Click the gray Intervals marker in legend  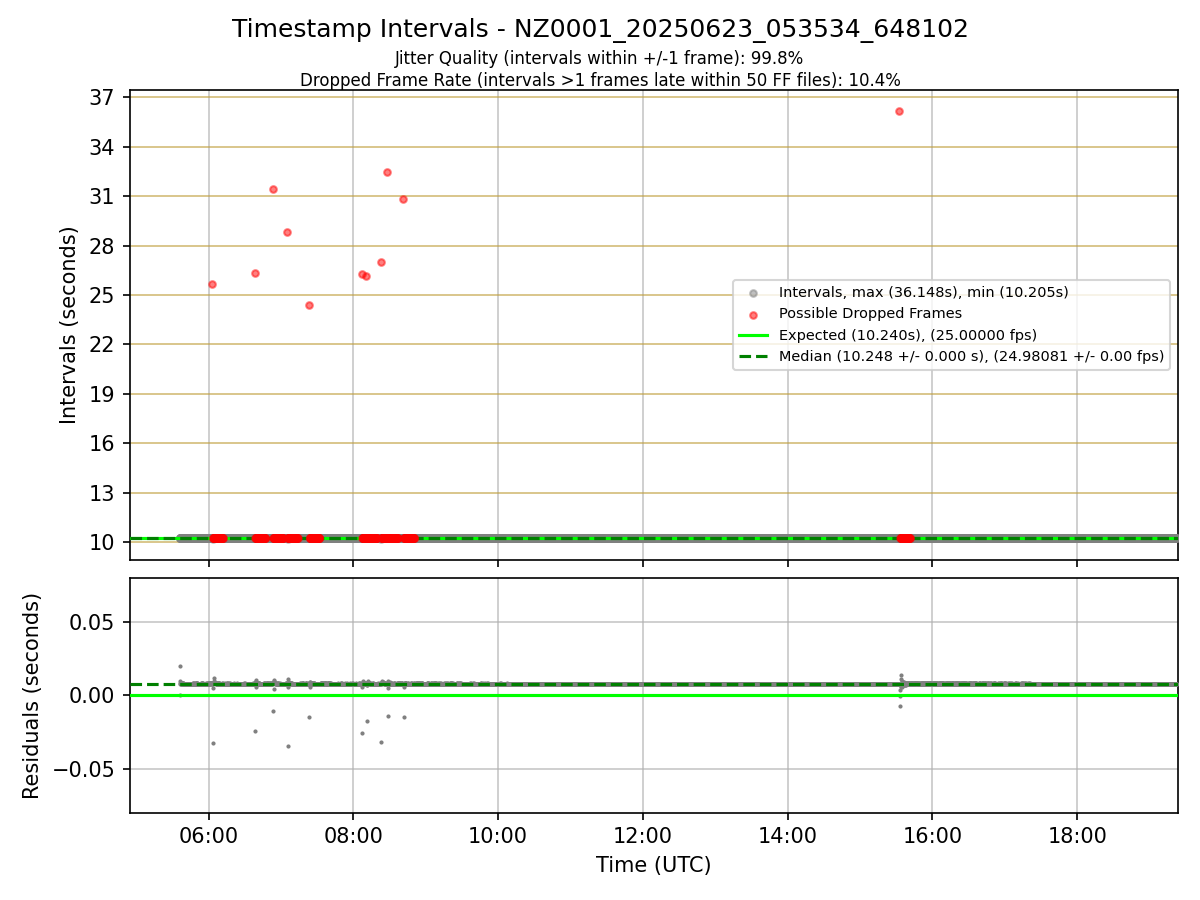pyautogui.click(x=753, y=293)
